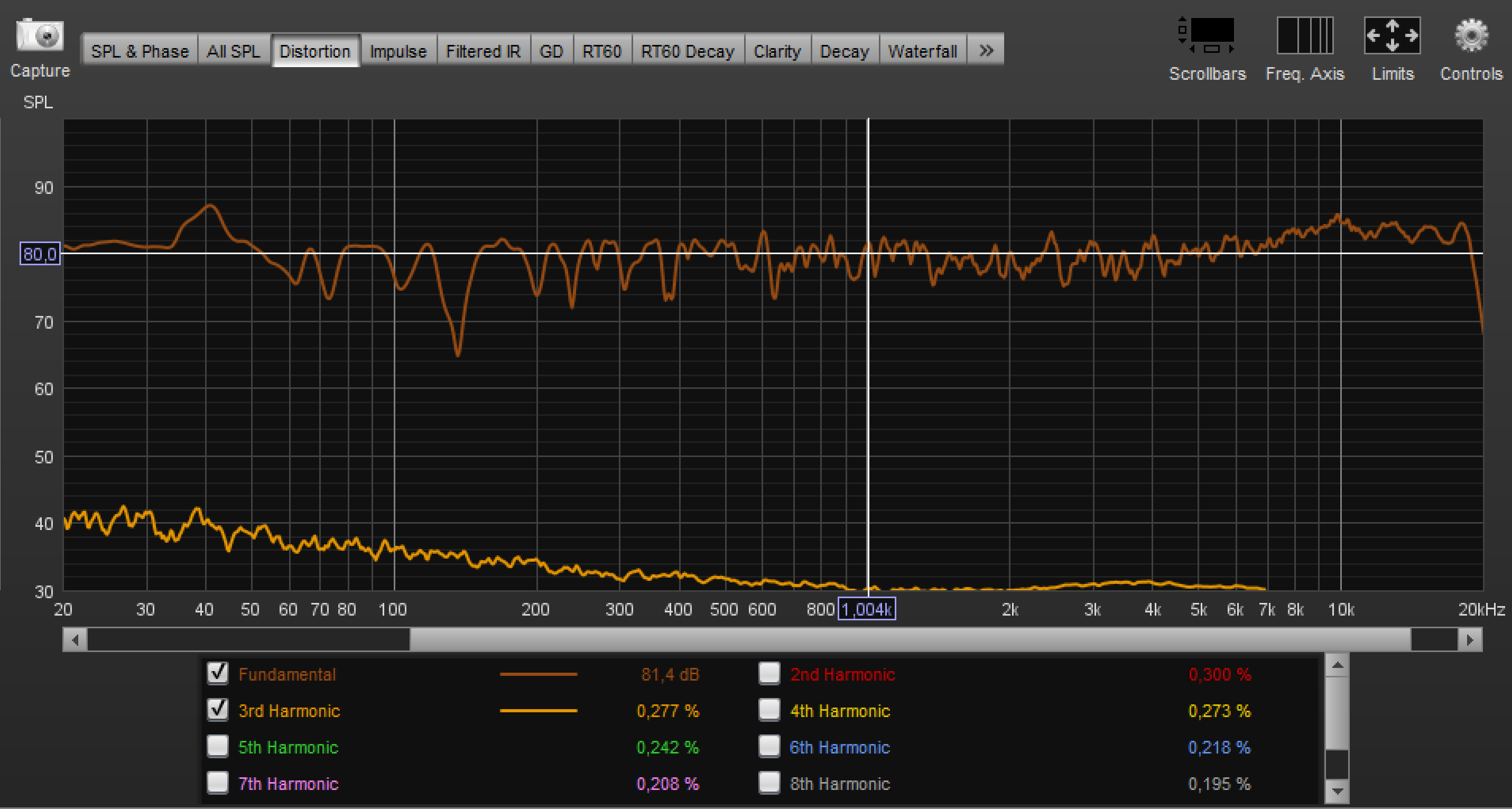Enable the 2nd Harmonic checkbox
The width and height of the screenshot is (1512, 809).
click(769, 673)
